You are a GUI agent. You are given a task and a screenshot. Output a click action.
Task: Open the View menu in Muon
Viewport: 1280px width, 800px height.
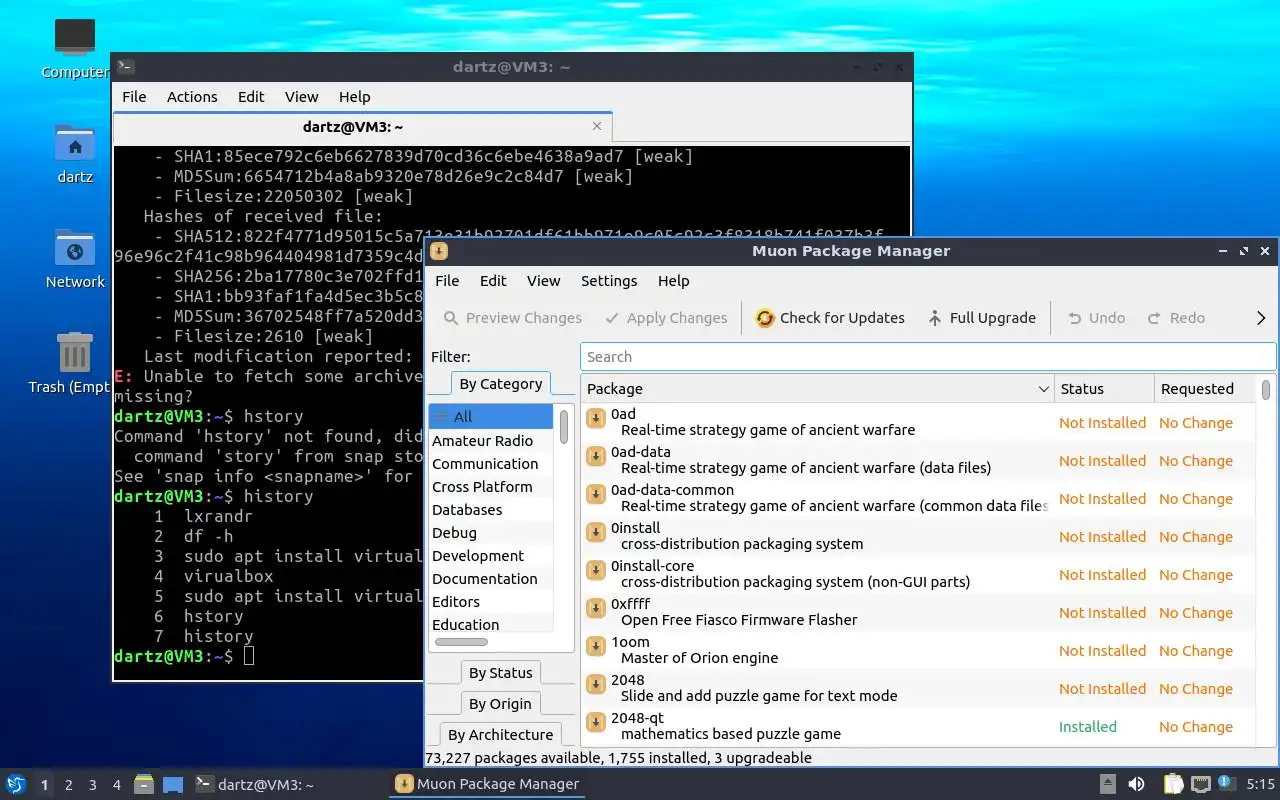coord(544,281)
